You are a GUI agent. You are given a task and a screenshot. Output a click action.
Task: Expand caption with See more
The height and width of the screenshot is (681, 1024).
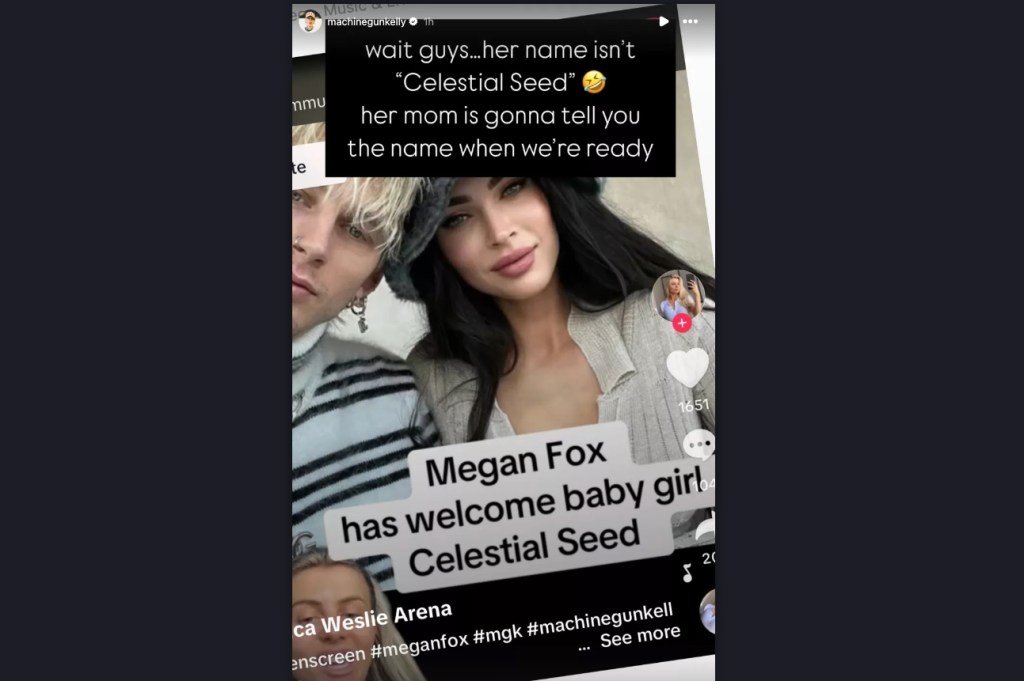(640, 637)
